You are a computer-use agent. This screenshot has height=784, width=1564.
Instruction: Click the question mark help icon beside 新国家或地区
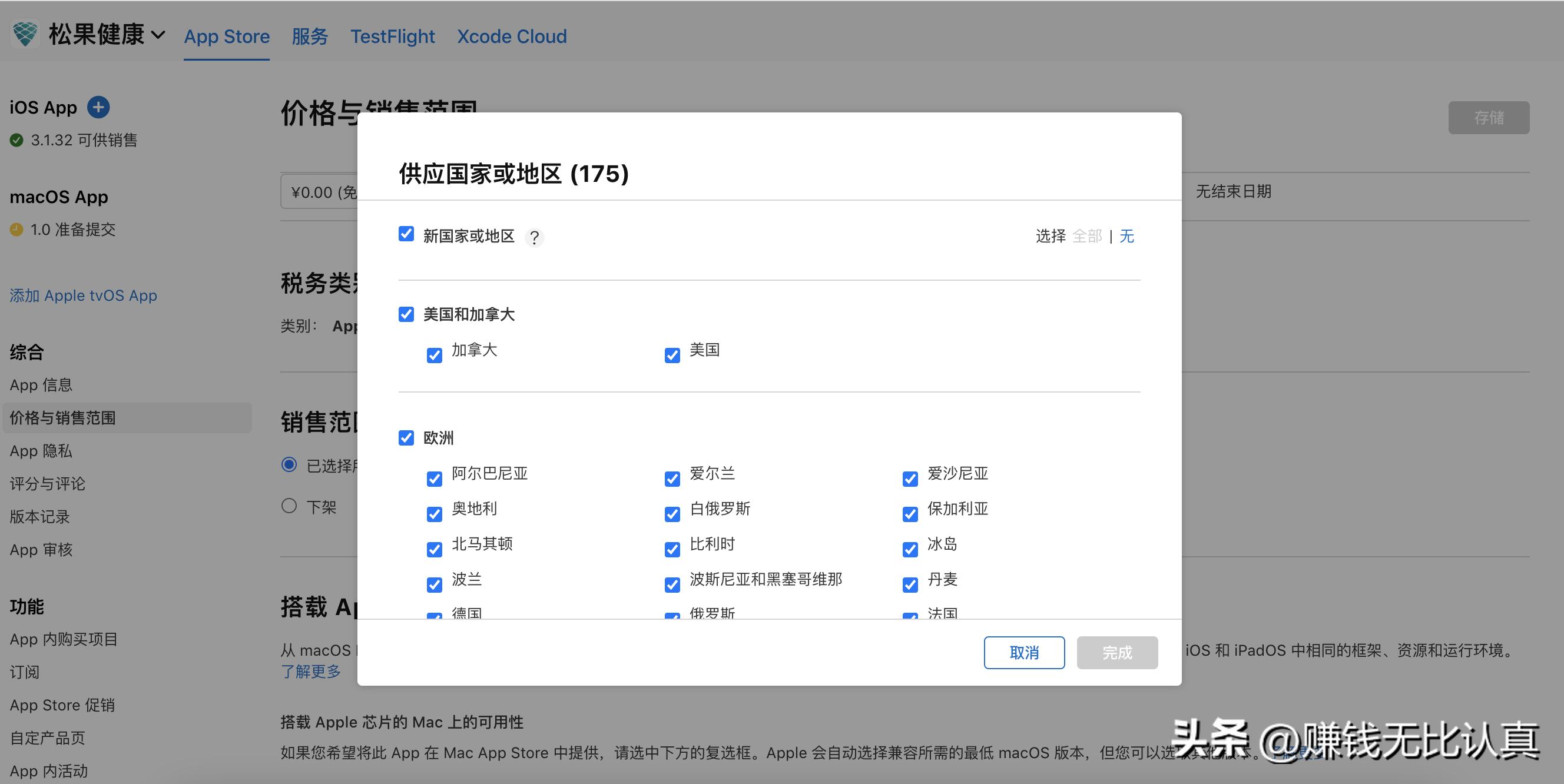tap(534, 238)
